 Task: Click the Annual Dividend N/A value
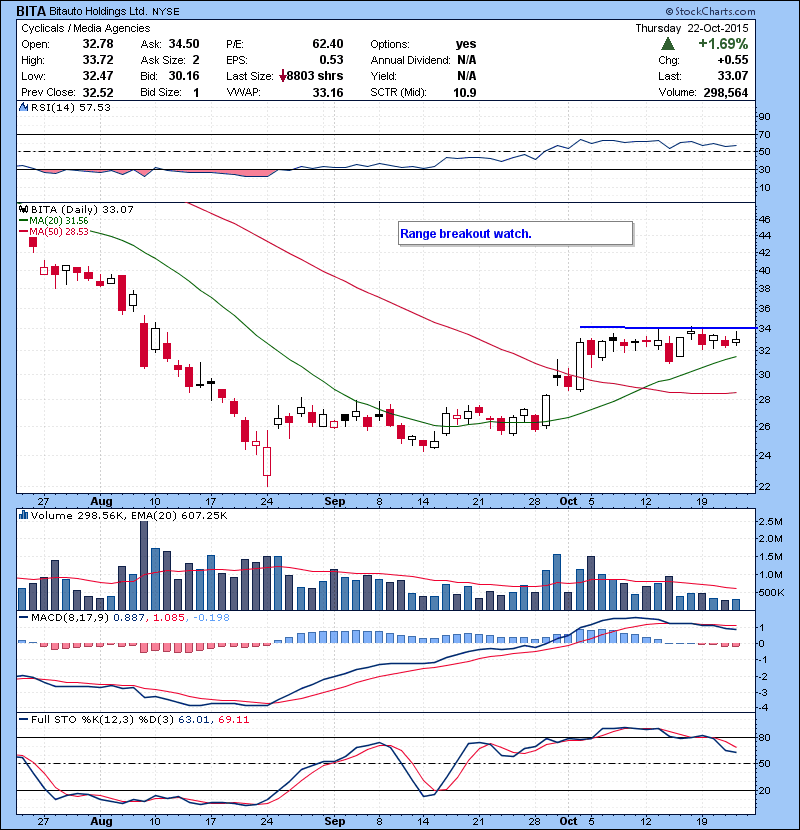tap(466, 60)
